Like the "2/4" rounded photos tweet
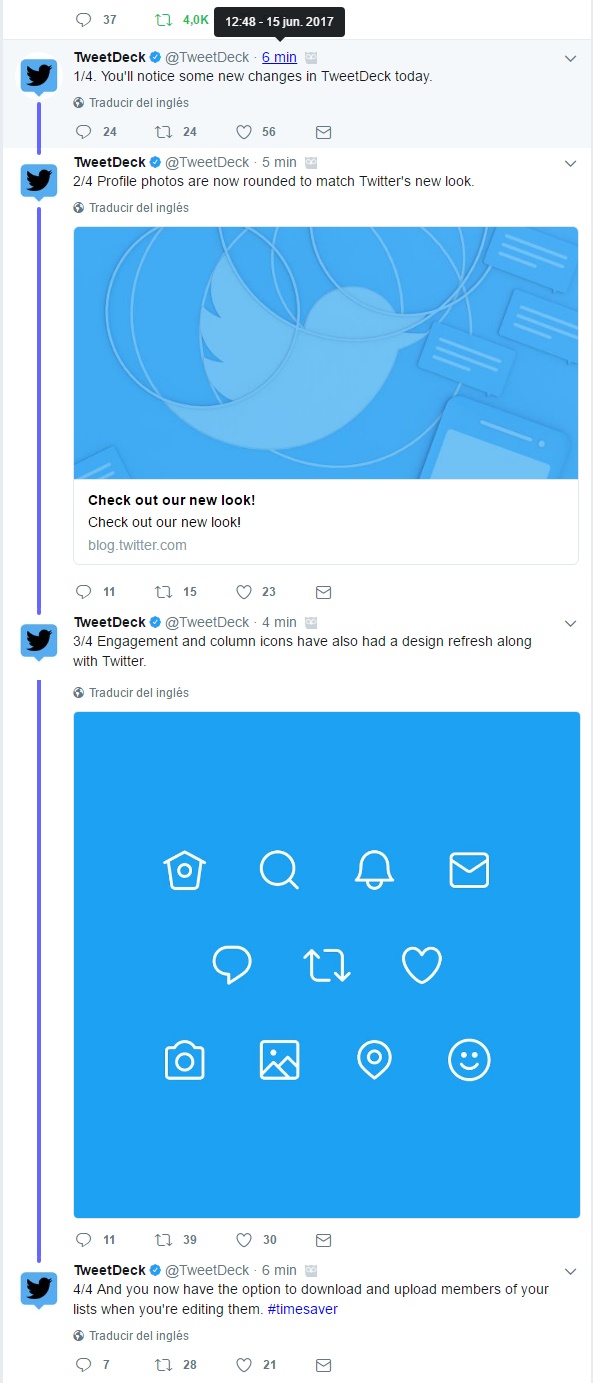Viewport: 593px width, 1383px height. pyautogui.click(x=243, y=591)
